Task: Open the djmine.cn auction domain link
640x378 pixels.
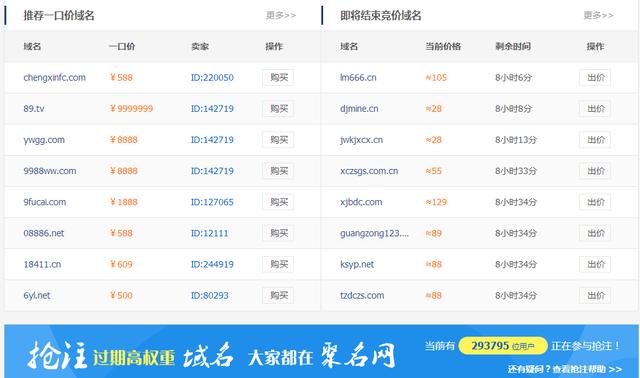Action: pyautogui.click(x=359, y=109)
